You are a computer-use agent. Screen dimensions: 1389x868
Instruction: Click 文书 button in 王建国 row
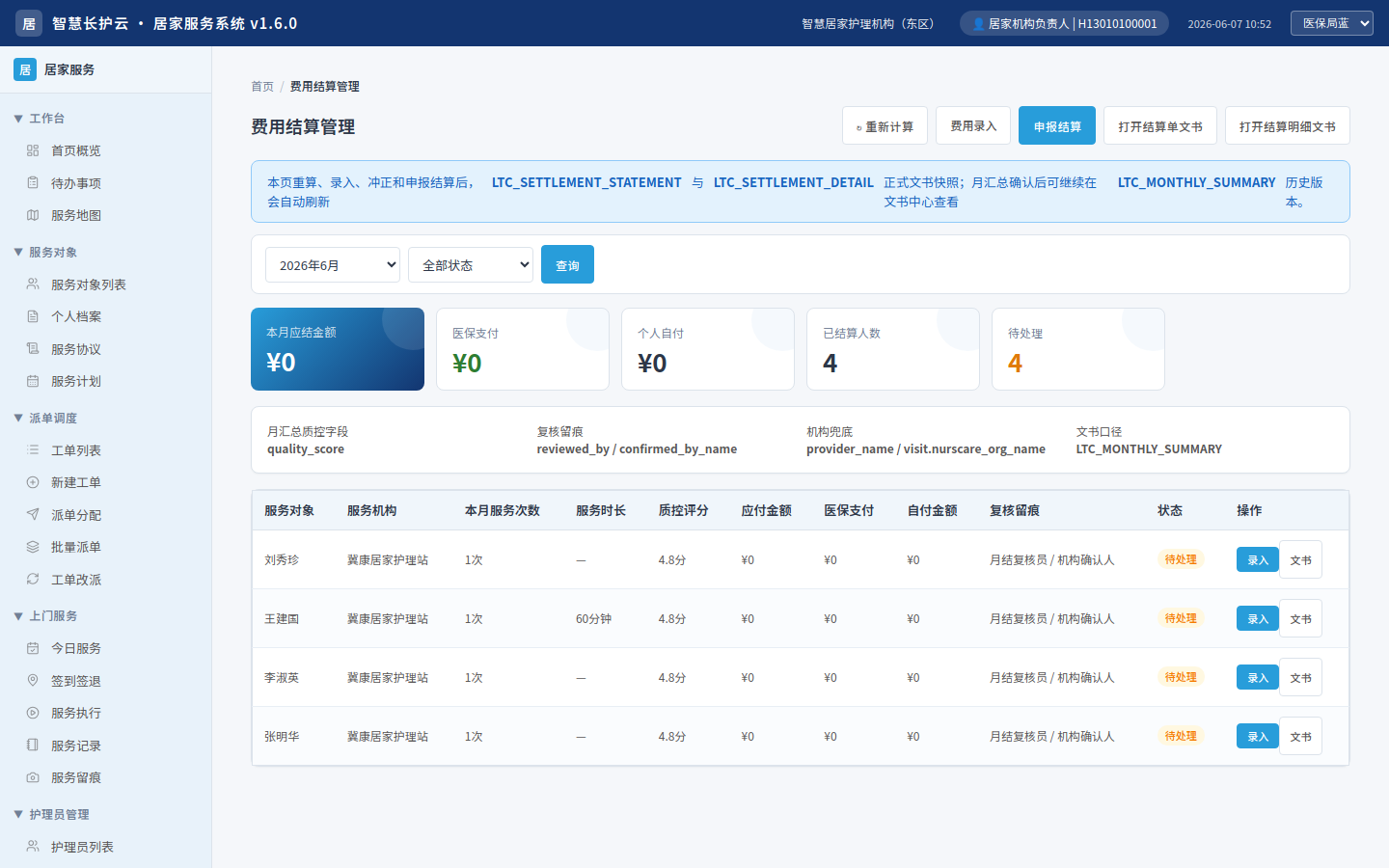pyautogui.click(x=1300, y=618)
